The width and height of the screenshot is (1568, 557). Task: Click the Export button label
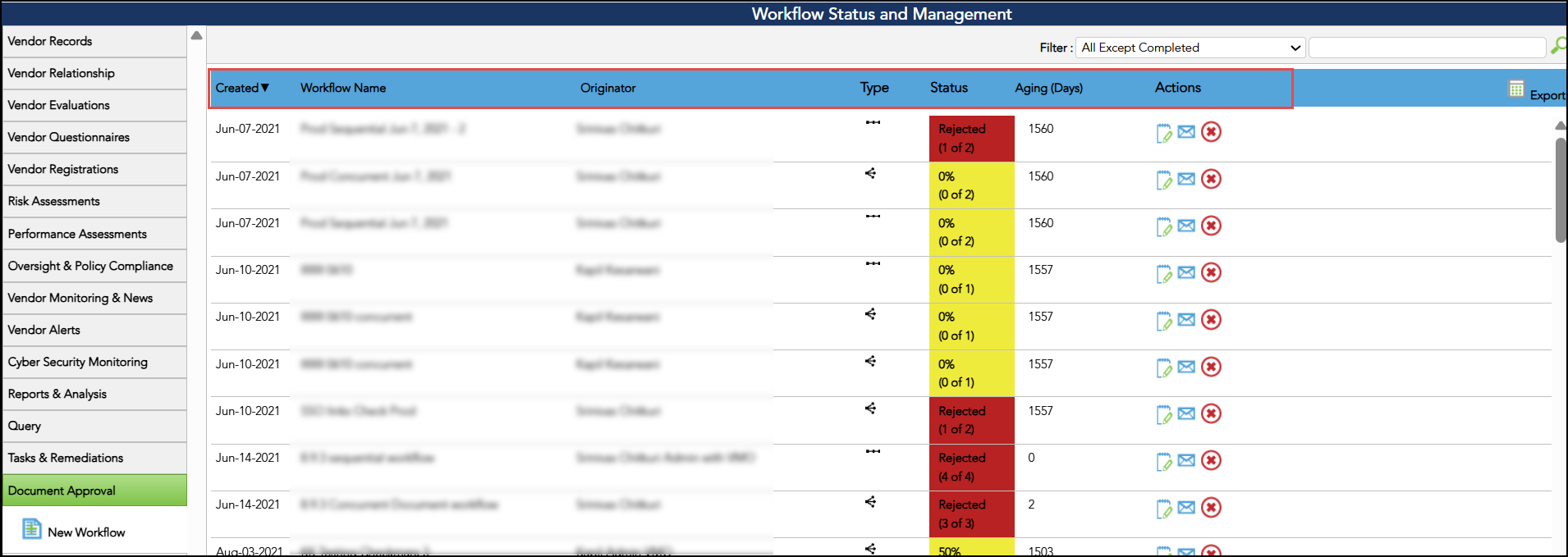pos(1547,95)
